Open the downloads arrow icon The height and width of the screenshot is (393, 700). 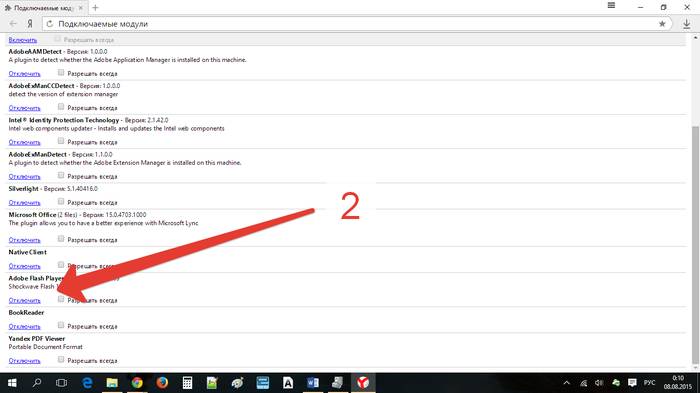[x=687, y=24]
